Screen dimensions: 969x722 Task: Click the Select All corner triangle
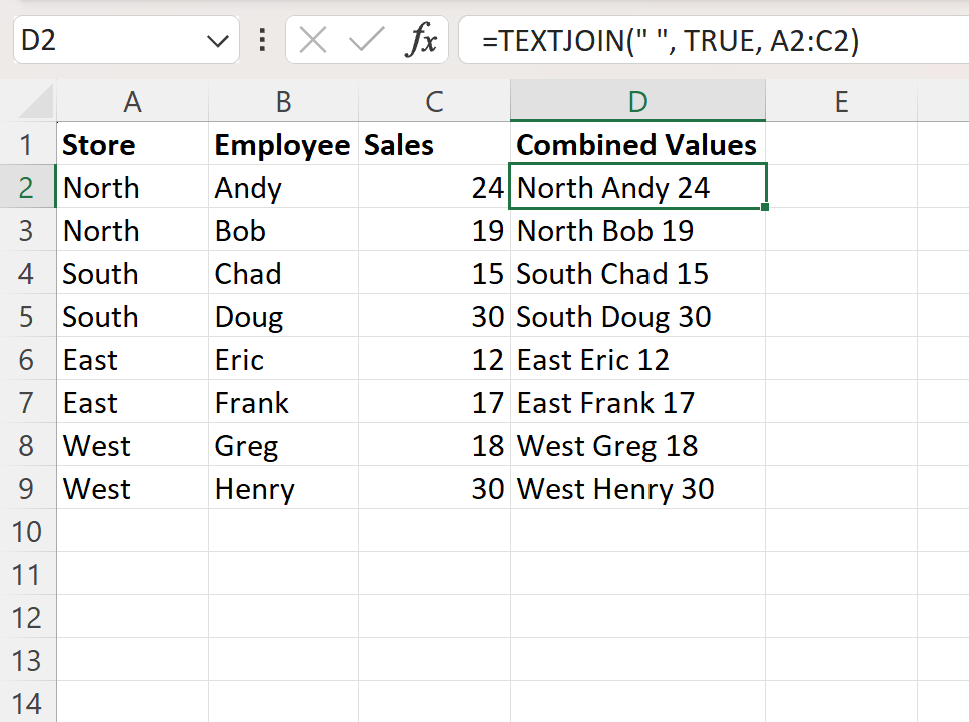tap(36, 101)
